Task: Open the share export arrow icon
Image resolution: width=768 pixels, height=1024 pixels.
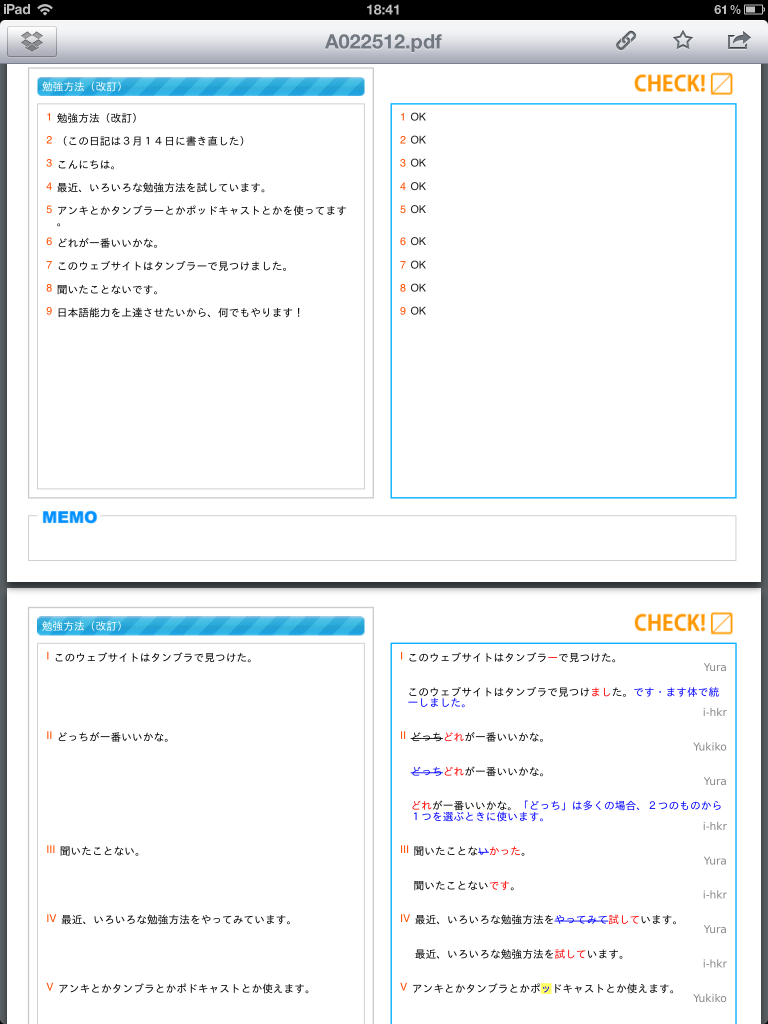Action: [x=738, y=41]
